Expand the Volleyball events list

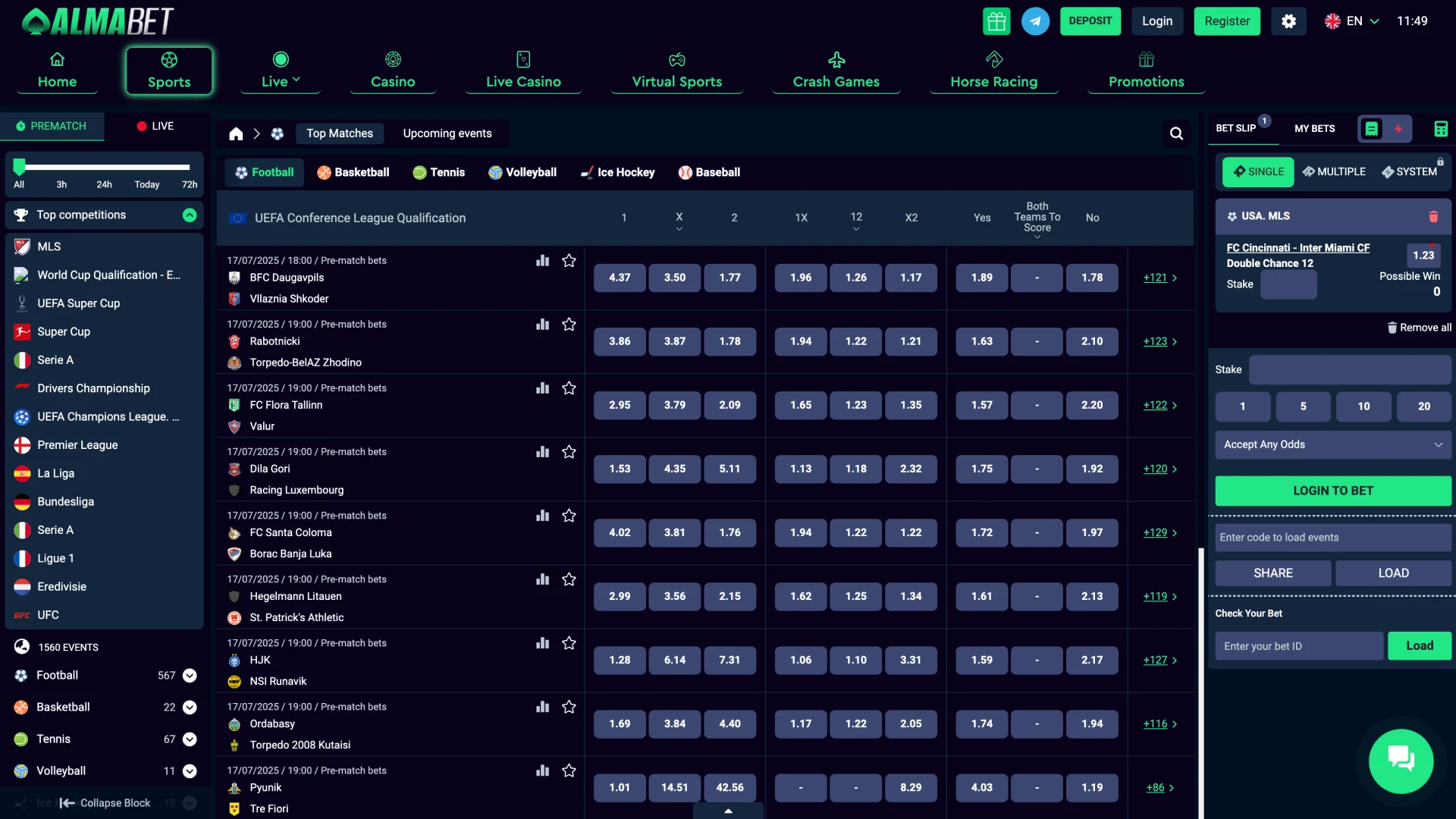(190, 771)
